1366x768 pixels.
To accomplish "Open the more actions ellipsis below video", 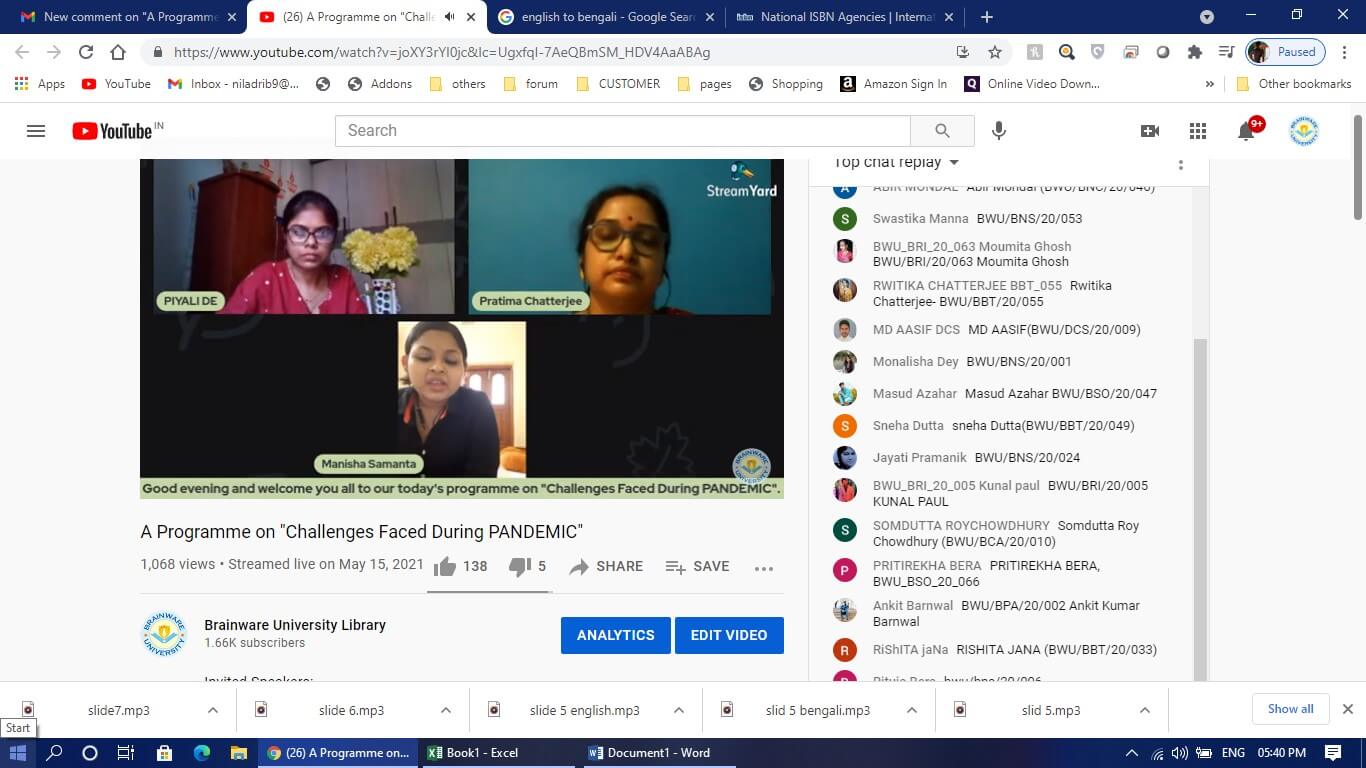I will coord(764,568).
